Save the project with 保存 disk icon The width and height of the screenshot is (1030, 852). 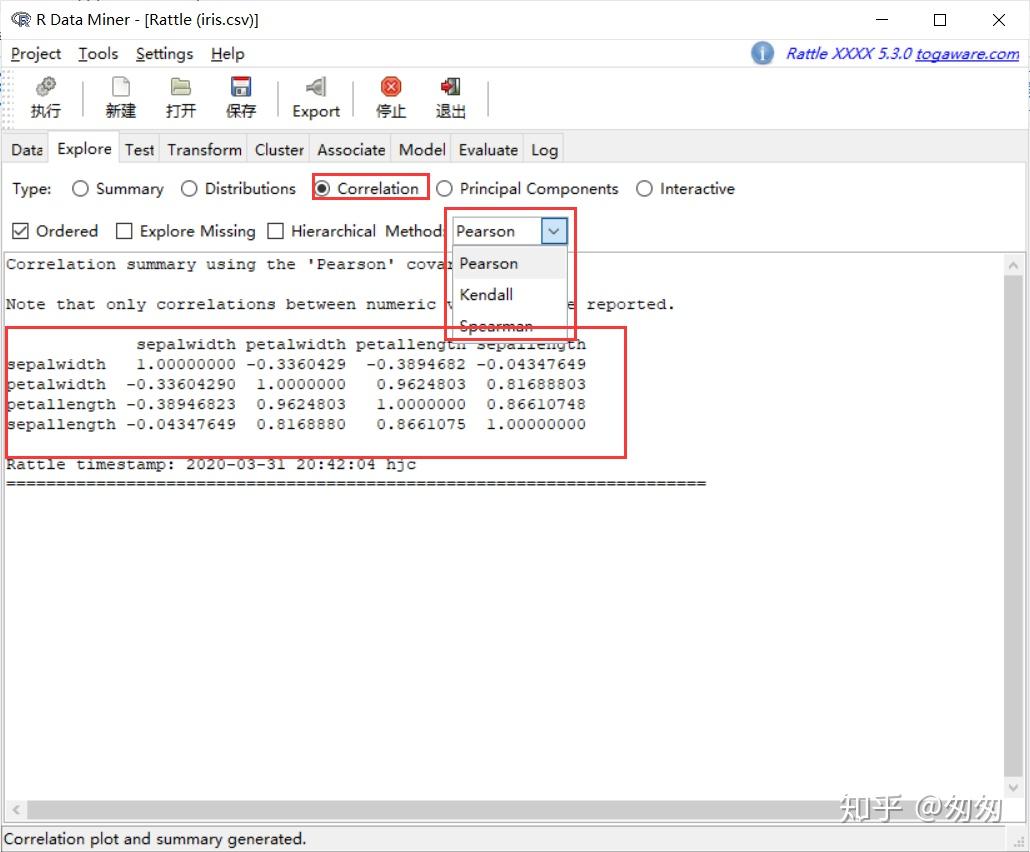click(241, 86)
